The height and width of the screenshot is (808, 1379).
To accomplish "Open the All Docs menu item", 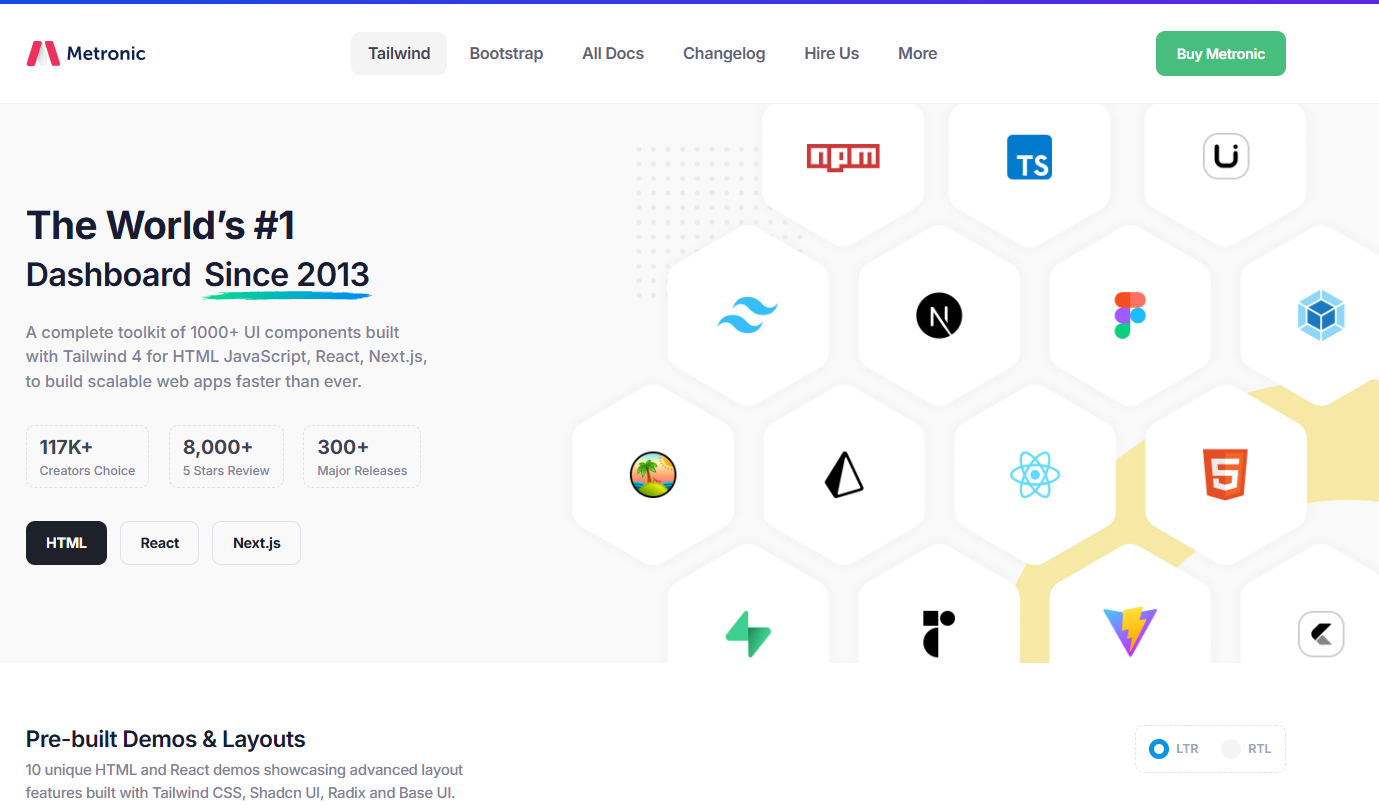I will point(613,54).
